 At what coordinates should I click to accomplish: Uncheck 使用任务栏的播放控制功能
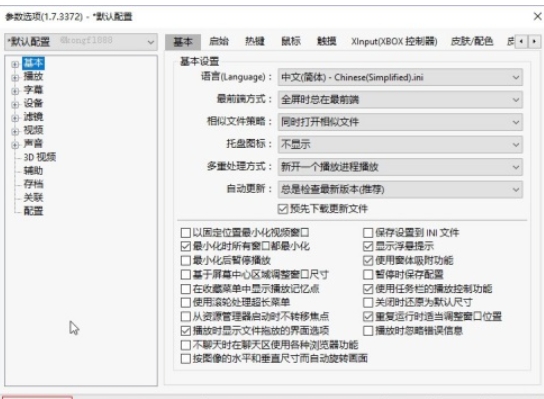(368, 289)
